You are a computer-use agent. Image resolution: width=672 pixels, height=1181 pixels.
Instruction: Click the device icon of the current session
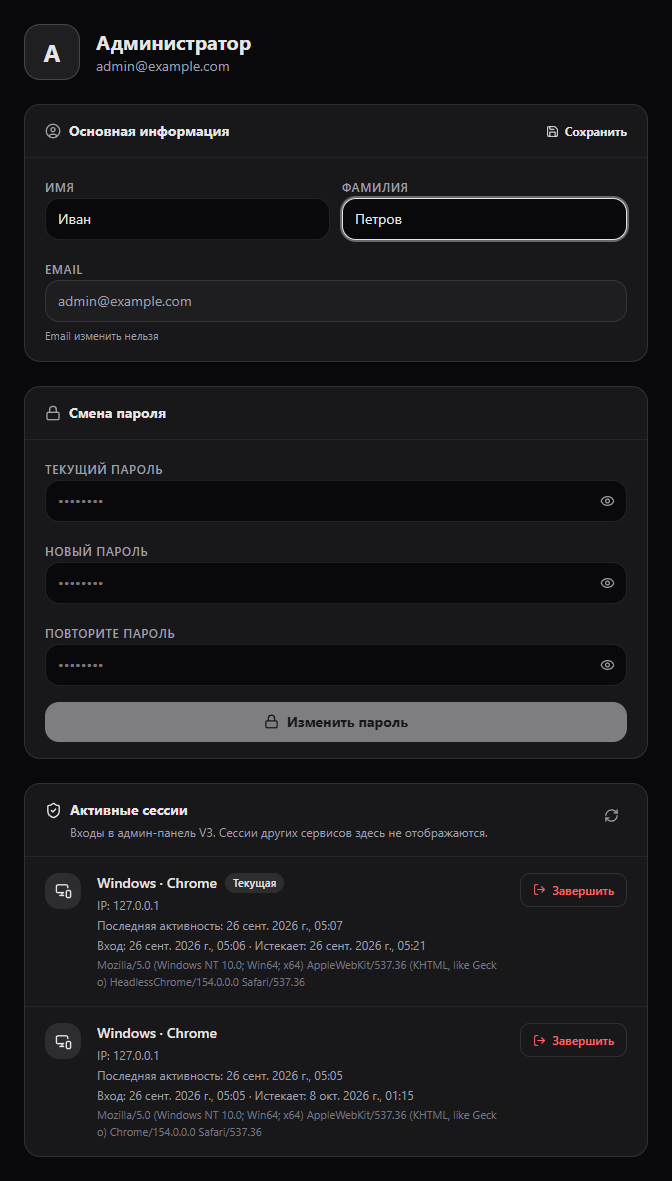(63, 891)
